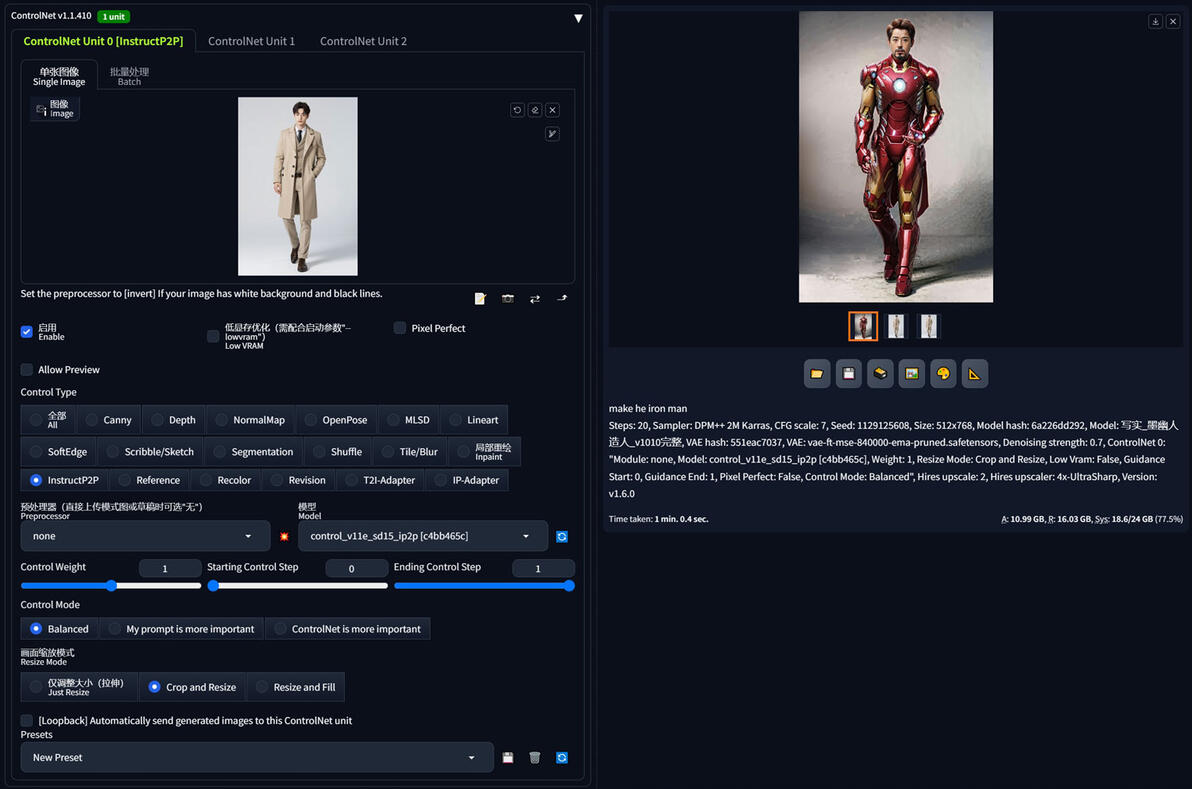Open the New Preset dropdown
Image resolution: width=1192 pixels, height=789 pixels.
point(257,758)
